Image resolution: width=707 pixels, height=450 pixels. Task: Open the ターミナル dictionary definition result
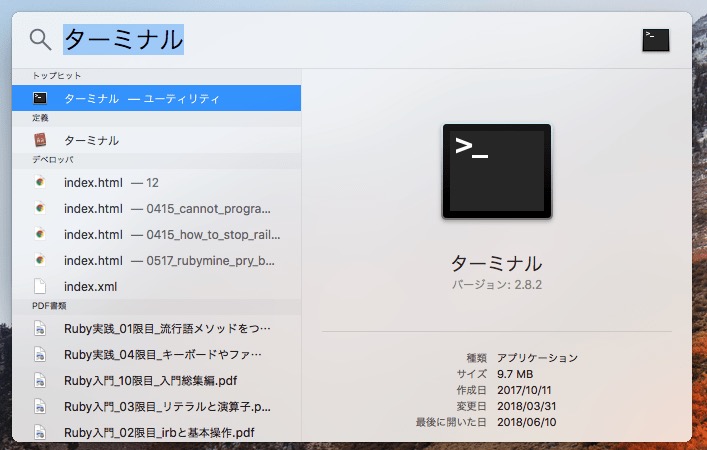coord(156,140)
